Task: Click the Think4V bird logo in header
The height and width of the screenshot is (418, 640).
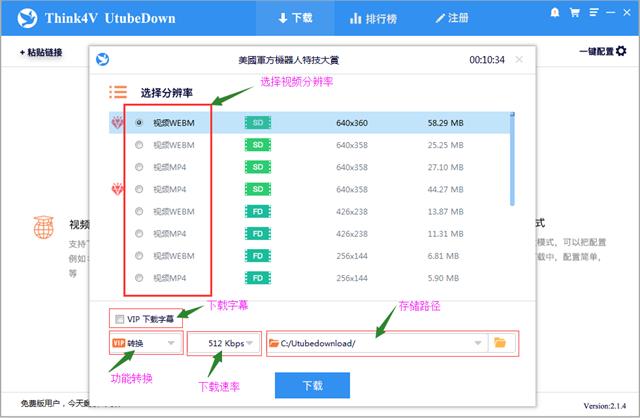Action: (x=27, y=18)
